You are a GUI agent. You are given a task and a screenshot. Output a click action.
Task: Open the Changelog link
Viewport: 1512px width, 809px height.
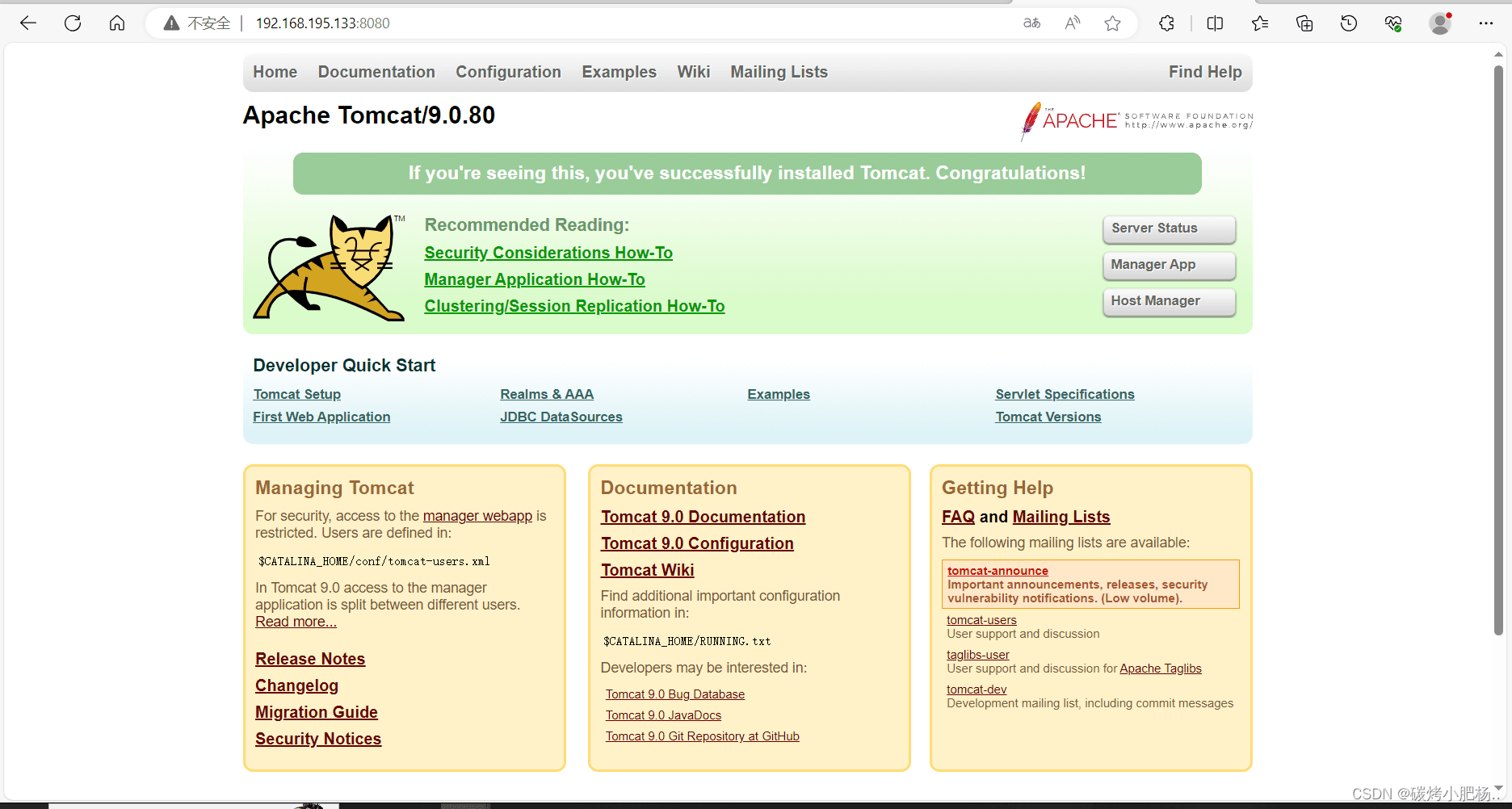tap(296, 685)
